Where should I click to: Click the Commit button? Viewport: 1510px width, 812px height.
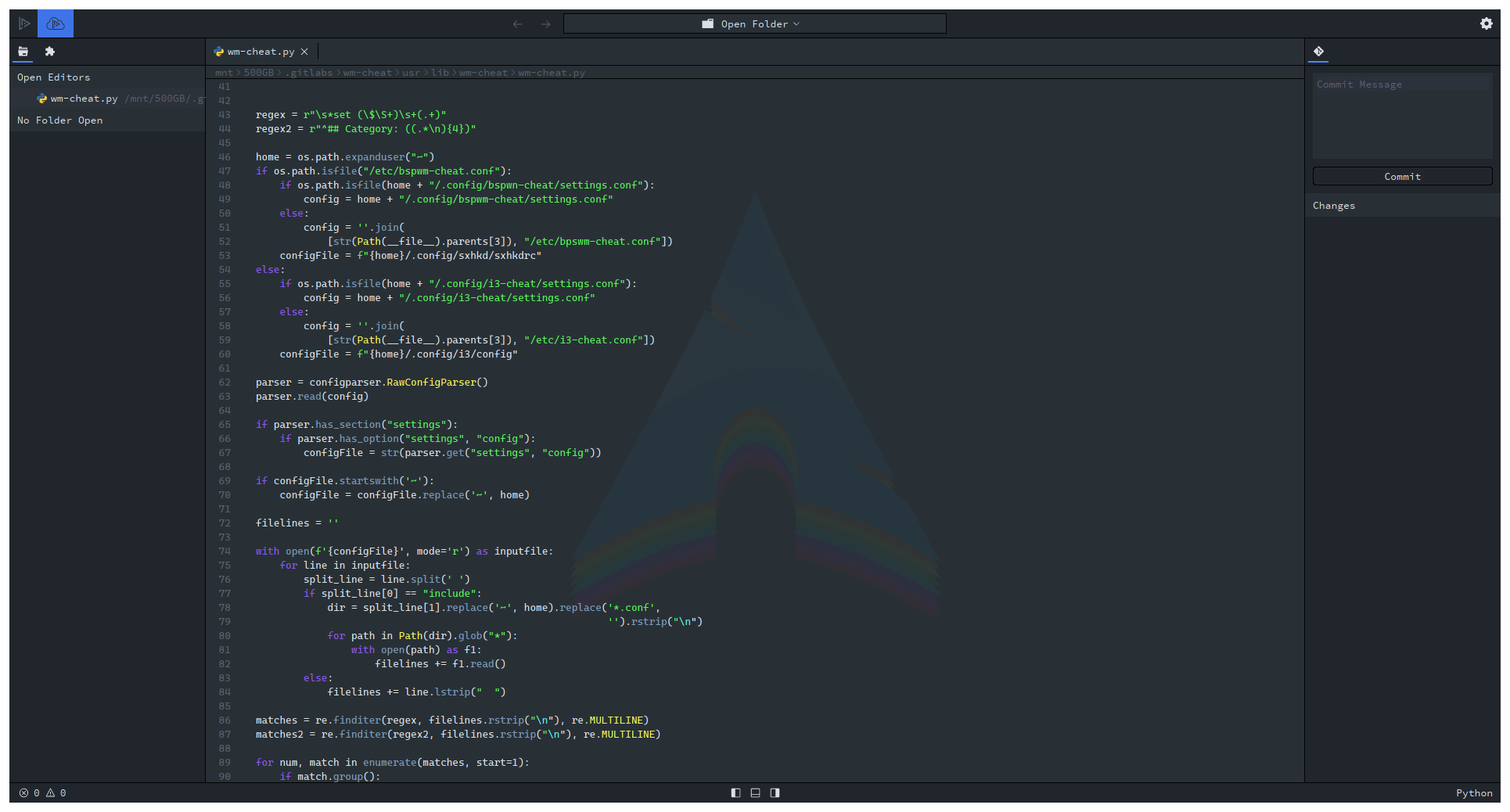(1402, 176)
